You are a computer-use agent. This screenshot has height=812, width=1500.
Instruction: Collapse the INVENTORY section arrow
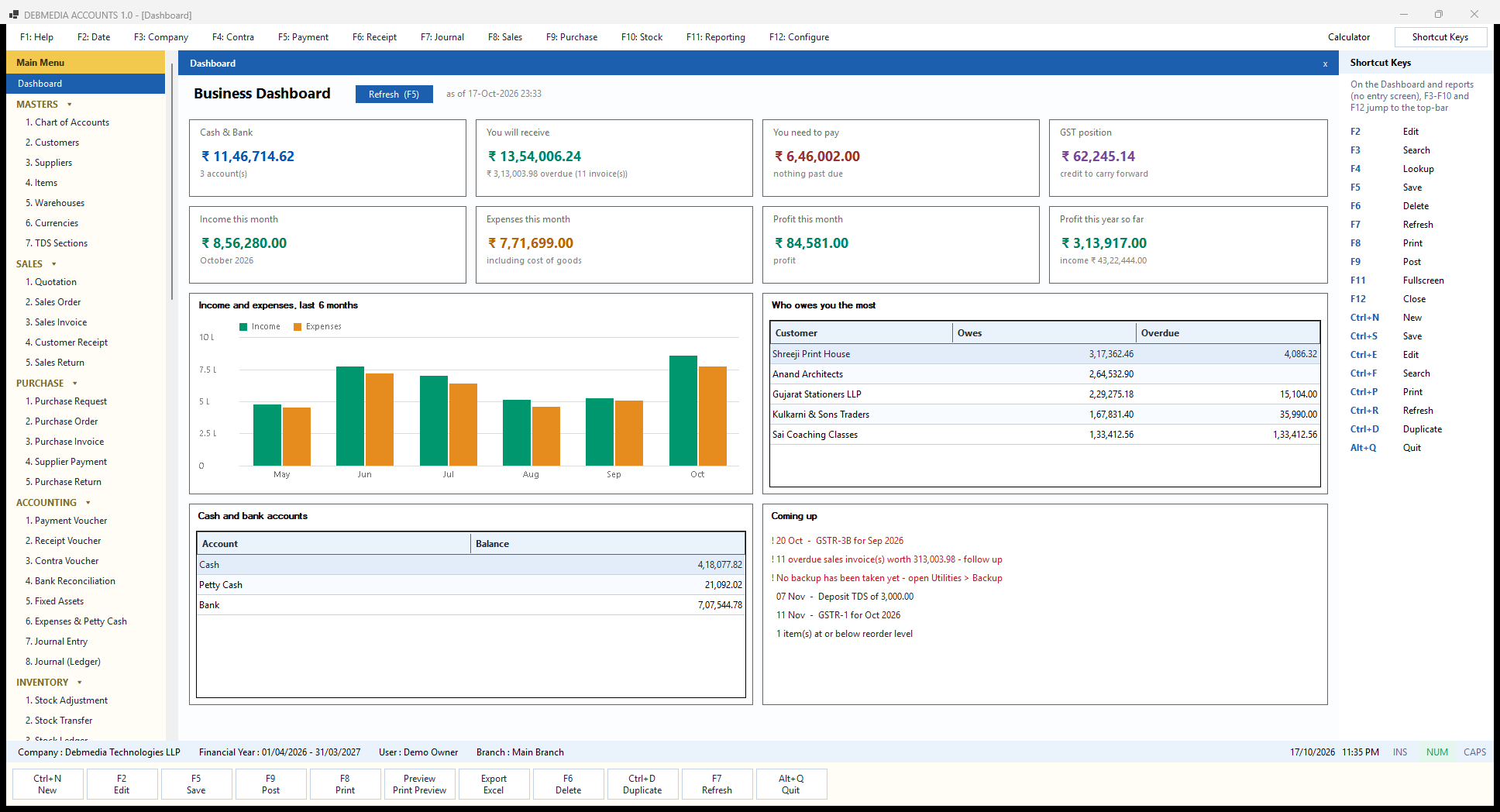[x=80, y=683]
